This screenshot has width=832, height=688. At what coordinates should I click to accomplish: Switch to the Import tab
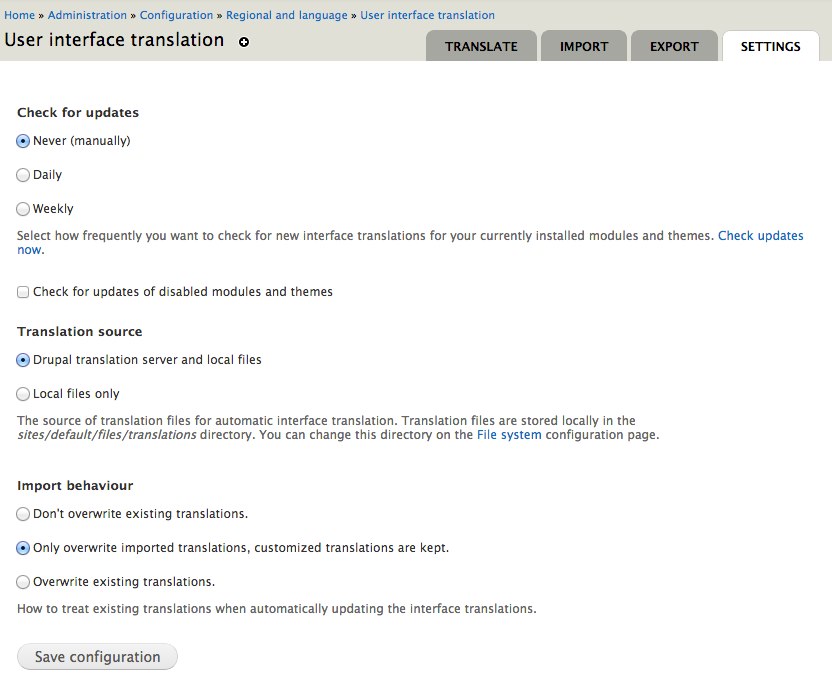pyautogui.click(x=584, y=46)
